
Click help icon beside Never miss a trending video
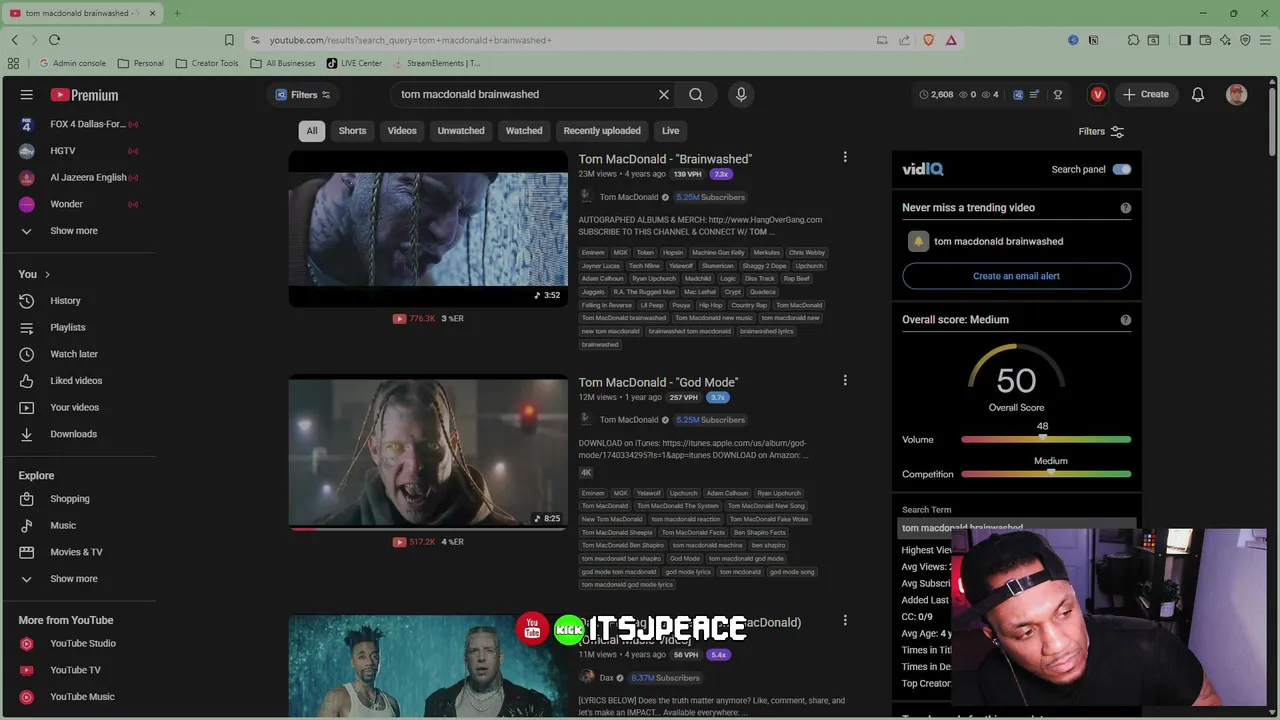(1126, 208)
